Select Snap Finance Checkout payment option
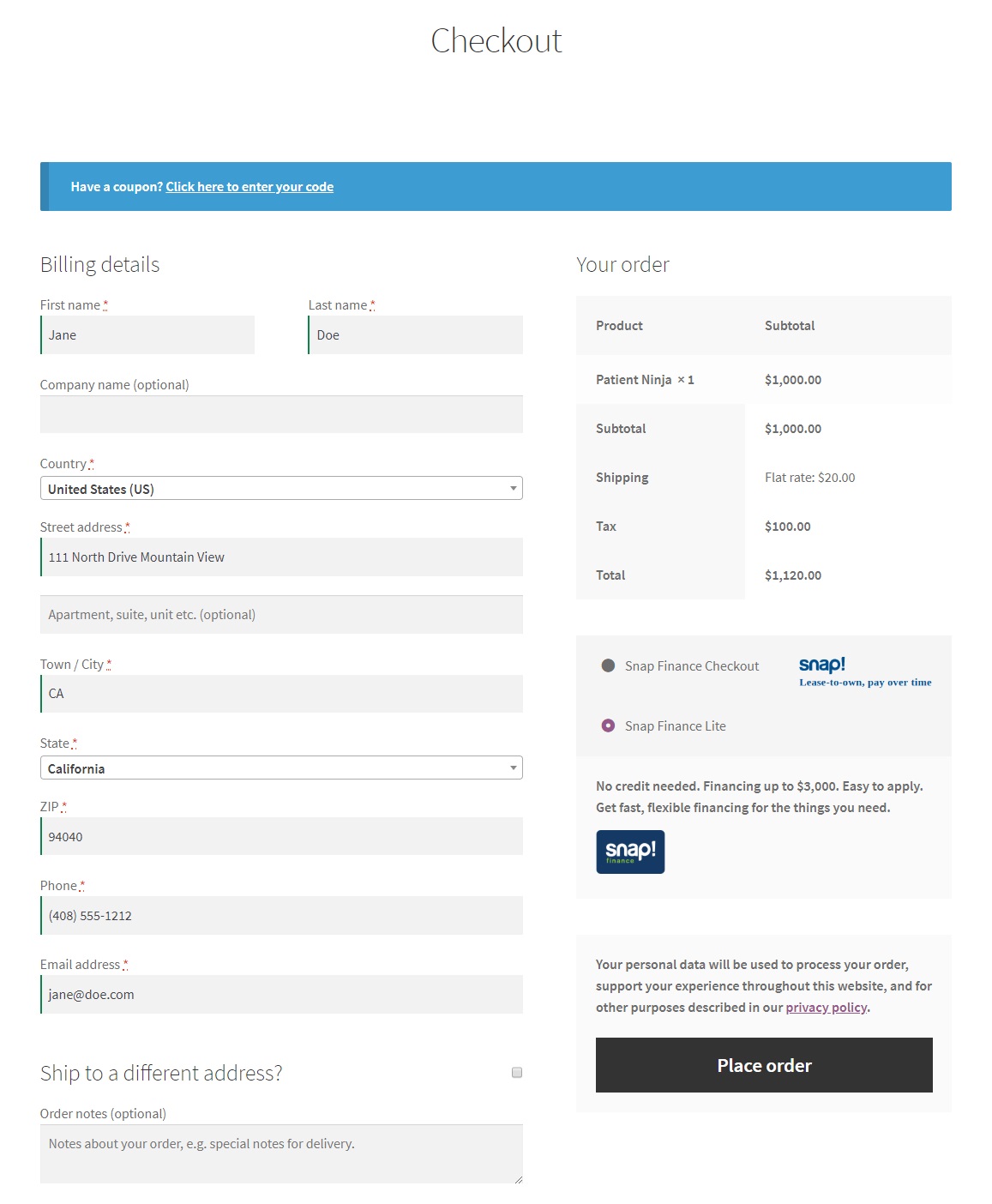 608,665
